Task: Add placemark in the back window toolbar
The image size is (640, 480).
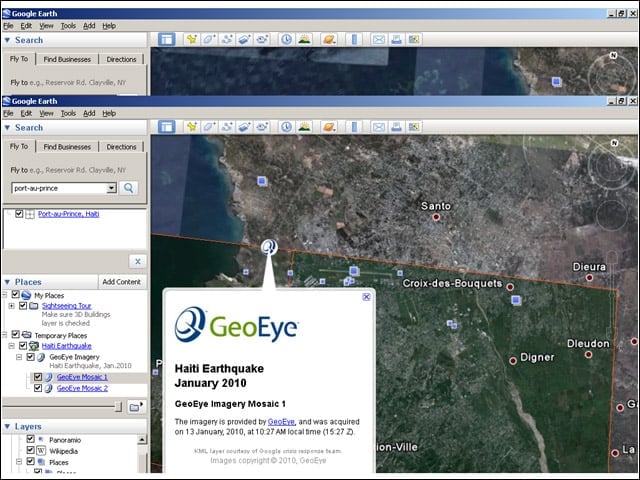Action: (x=191, y=40)
